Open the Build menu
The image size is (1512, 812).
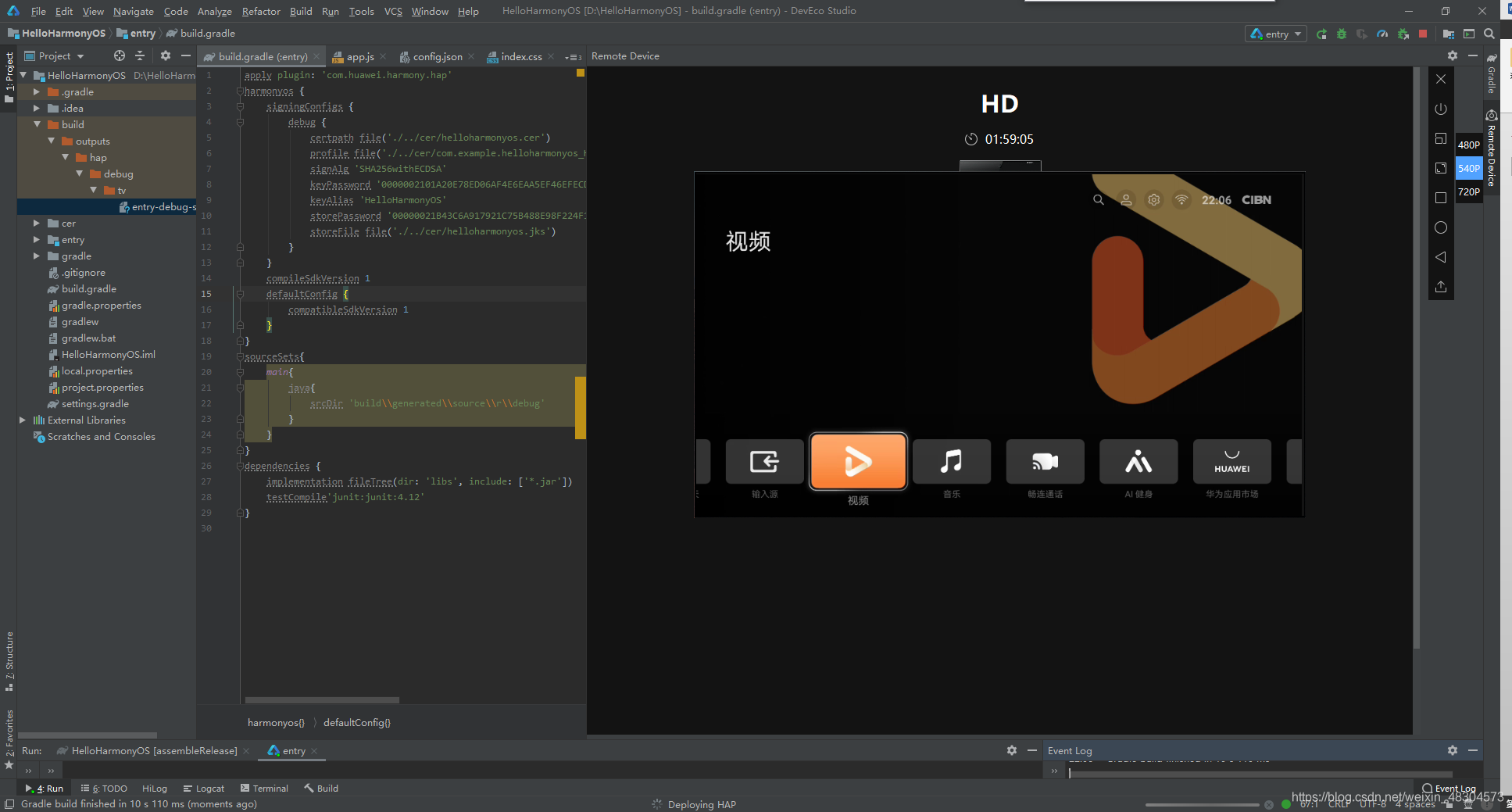(301, 11)
